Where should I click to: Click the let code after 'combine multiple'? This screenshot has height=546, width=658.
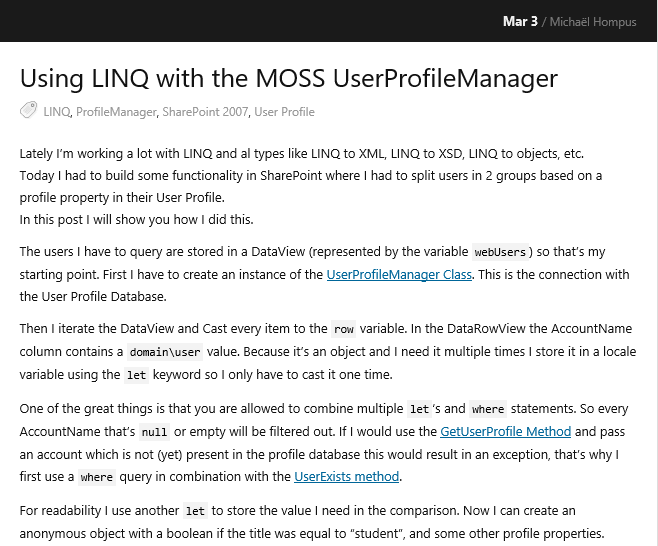(x=419, y=409)
